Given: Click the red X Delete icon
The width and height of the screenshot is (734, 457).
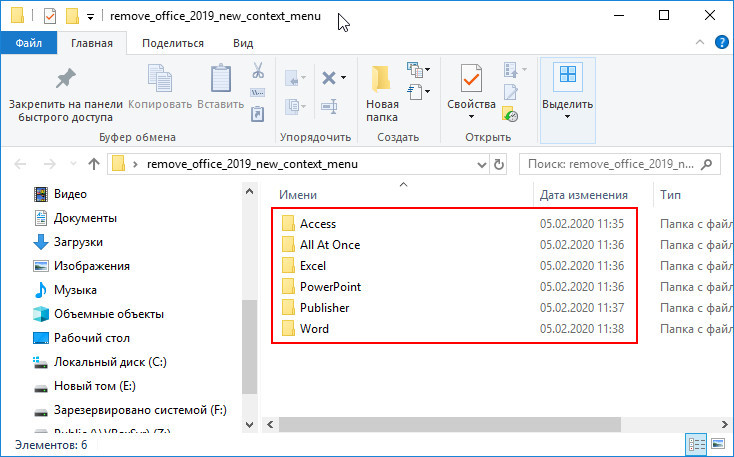Looking at the screenshot, I should click(329, 78).
